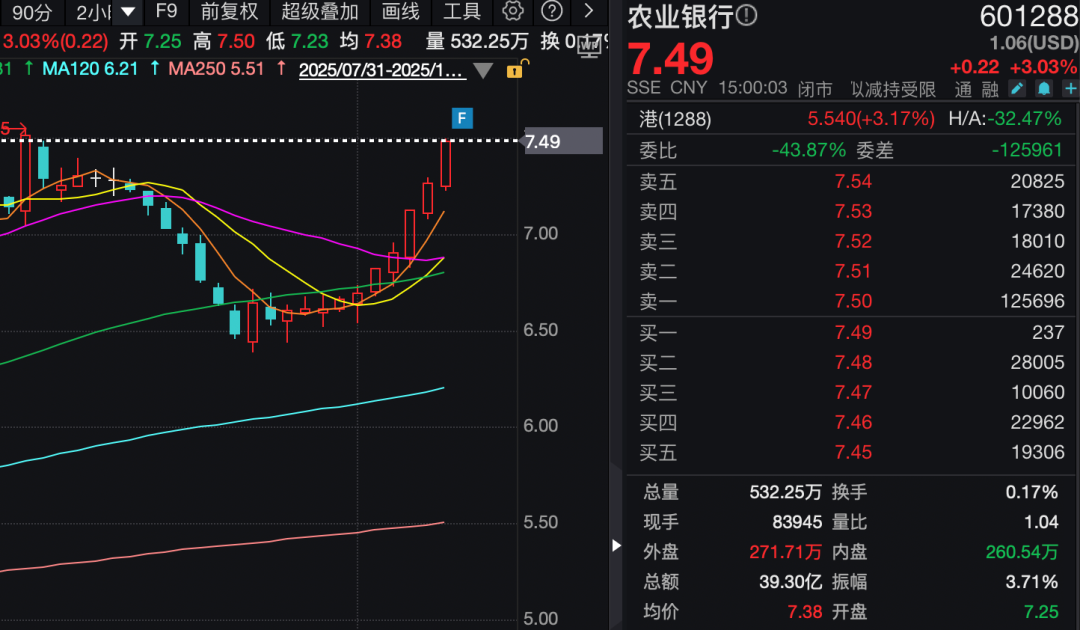Viewport: 1080px width, 630px height.
Task: Open the date range dropdown triangle
Action: [x=484, y=70]
